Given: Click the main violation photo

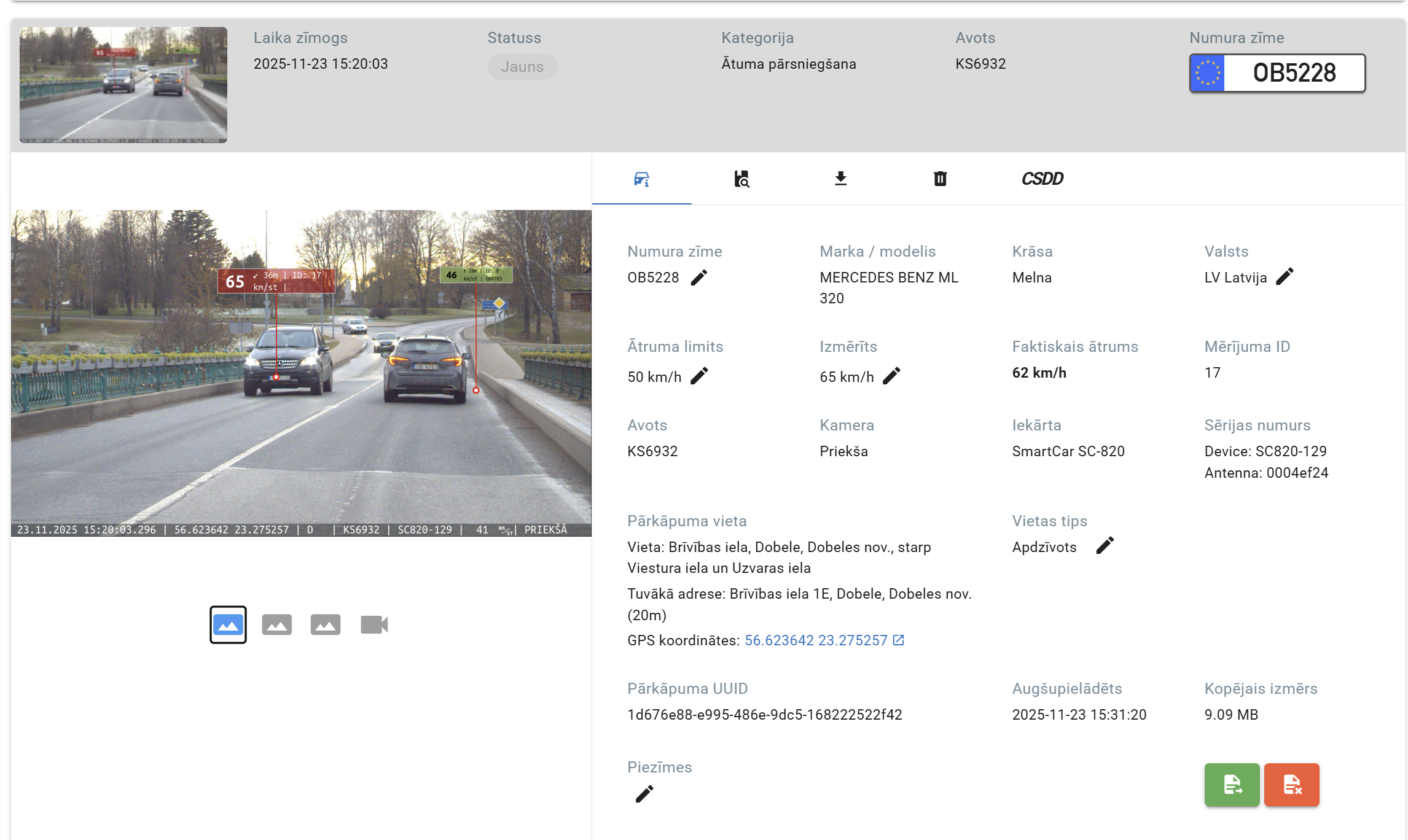Looking at the screenshot, I should point(301,373).
